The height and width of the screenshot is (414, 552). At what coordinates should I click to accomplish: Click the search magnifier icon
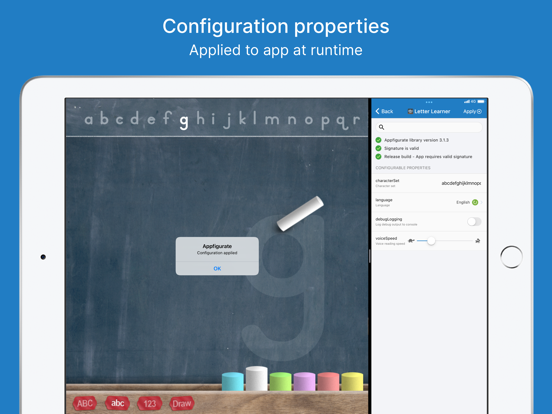pos(381,127)
